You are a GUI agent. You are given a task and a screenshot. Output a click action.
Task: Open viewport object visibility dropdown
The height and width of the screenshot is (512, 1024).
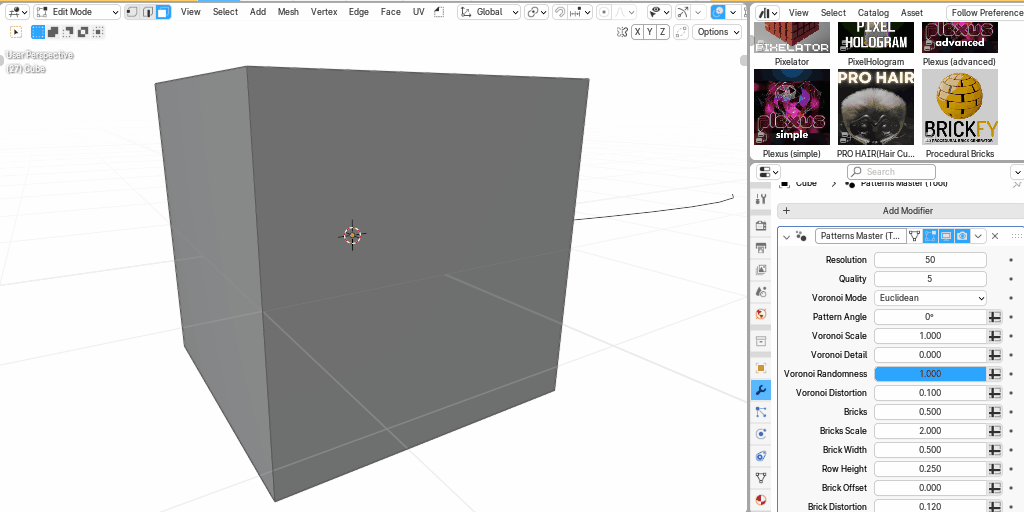[x=659, y=12]
